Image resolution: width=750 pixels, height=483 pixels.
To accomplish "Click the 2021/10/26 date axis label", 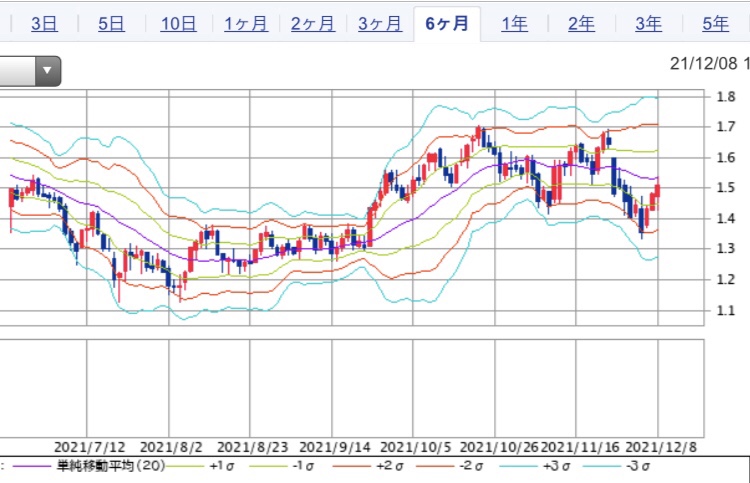I will 499,448.
